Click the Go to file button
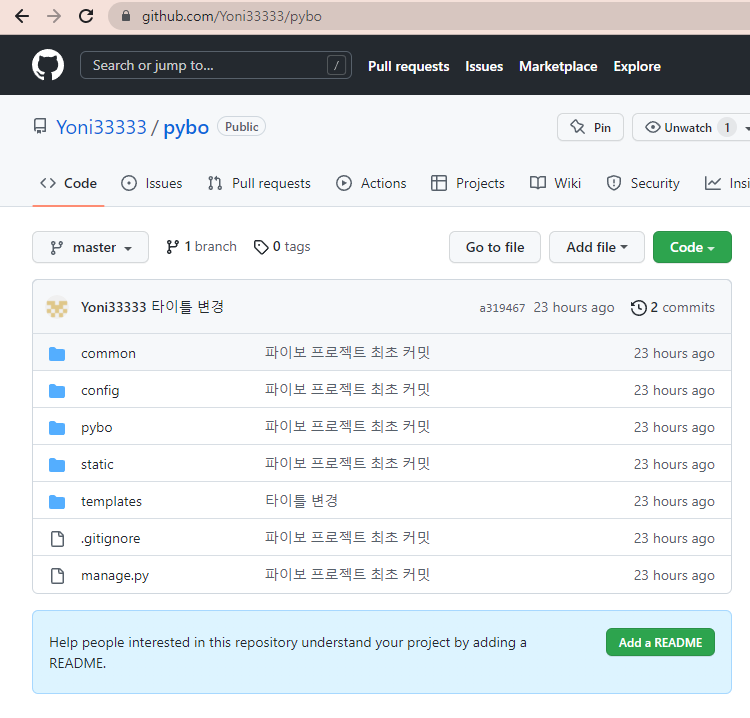Image resolution: width=750 pixels, height=718 pixels. click(495, 247)
